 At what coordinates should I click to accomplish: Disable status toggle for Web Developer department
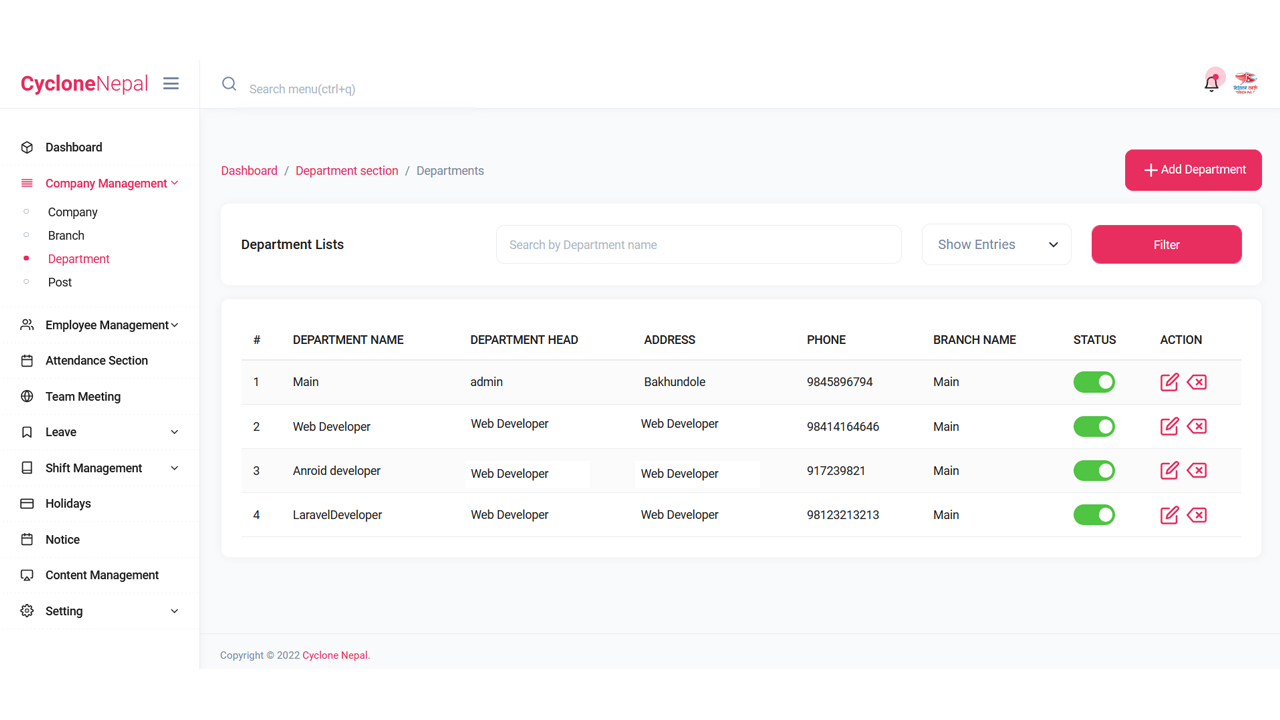tap(1094, 426)
